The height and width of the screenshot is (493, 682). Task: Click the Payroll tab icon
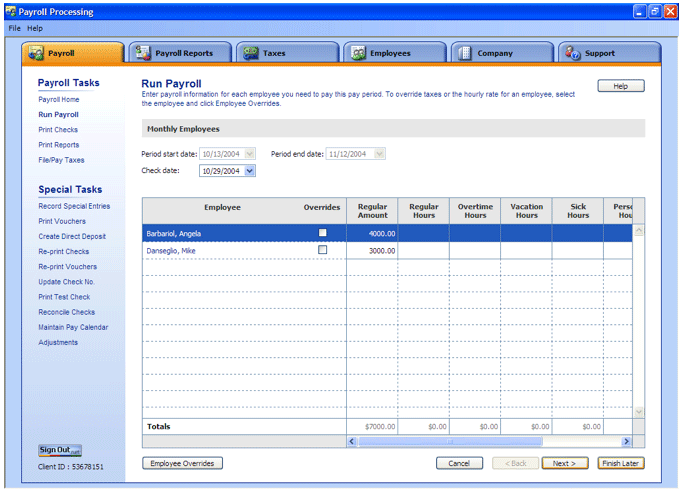tap(37, 53)
